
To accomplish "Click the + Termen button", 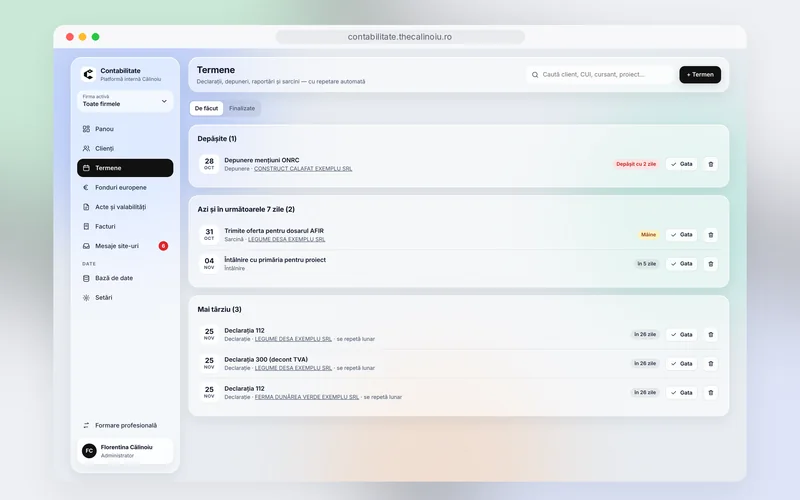I will [700, 74].
